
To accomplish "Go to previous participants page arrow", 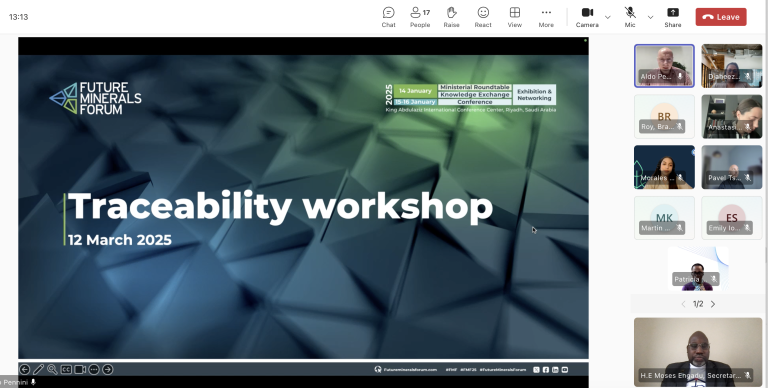I will click(683, 304).
